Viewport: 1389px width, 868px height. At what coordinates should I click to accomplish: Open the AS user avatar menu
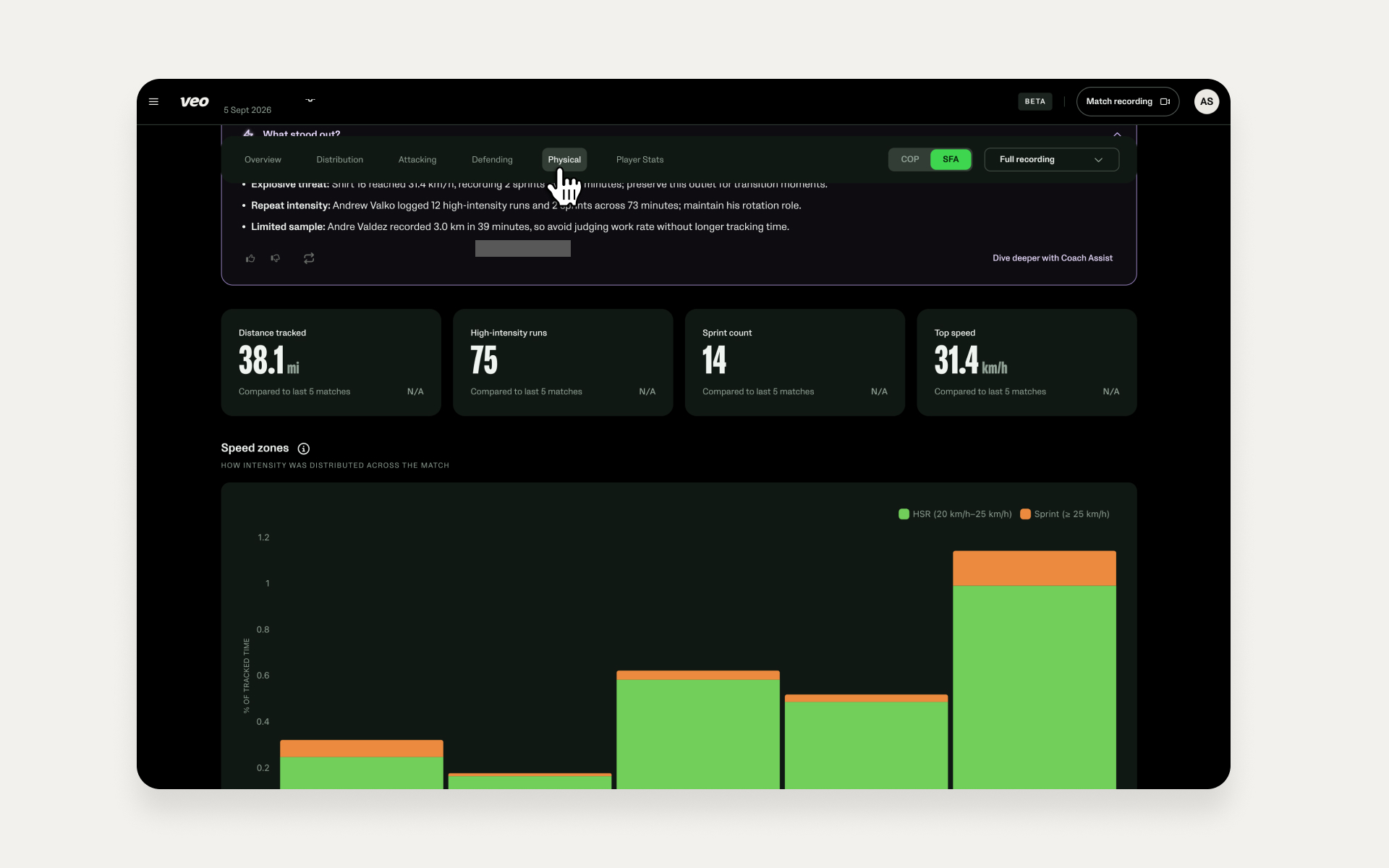(1206, 101)
